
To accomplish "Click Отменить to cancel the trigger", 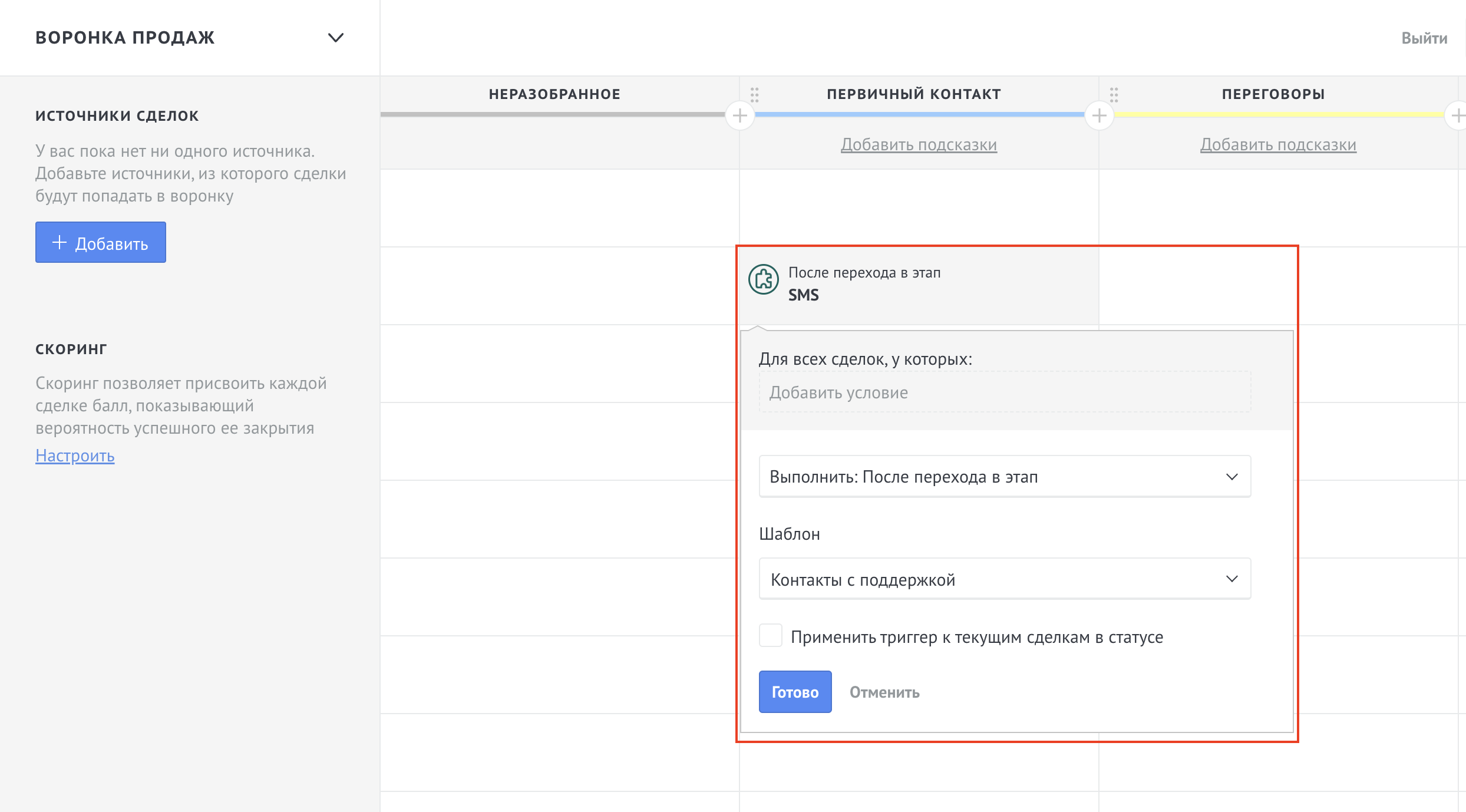I will pyautogui.click(x=884, y=692).
